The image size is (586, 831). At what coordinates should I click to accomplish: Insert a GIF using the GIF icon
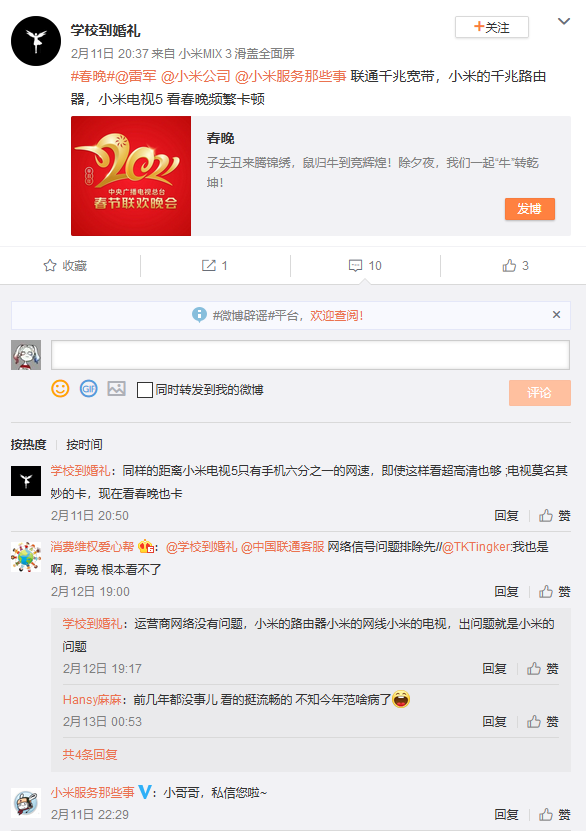88,389
